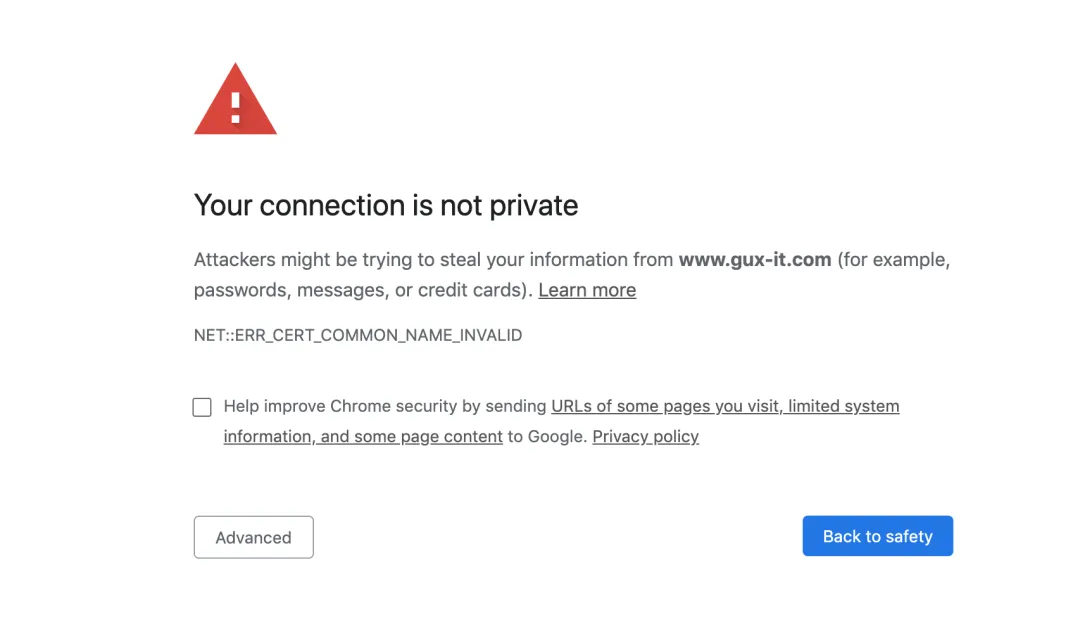Click the Back to safety button
The height and width of the screenshot is (636, 1080).
[x=878, y=536]
